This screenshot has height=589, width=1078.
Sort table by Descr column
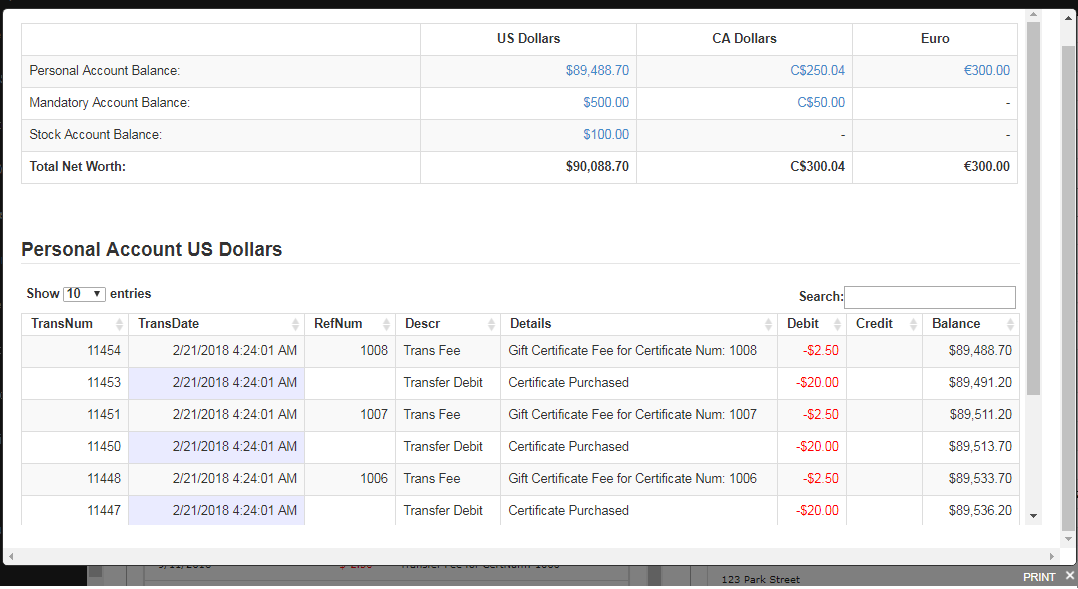pos(448,324)
